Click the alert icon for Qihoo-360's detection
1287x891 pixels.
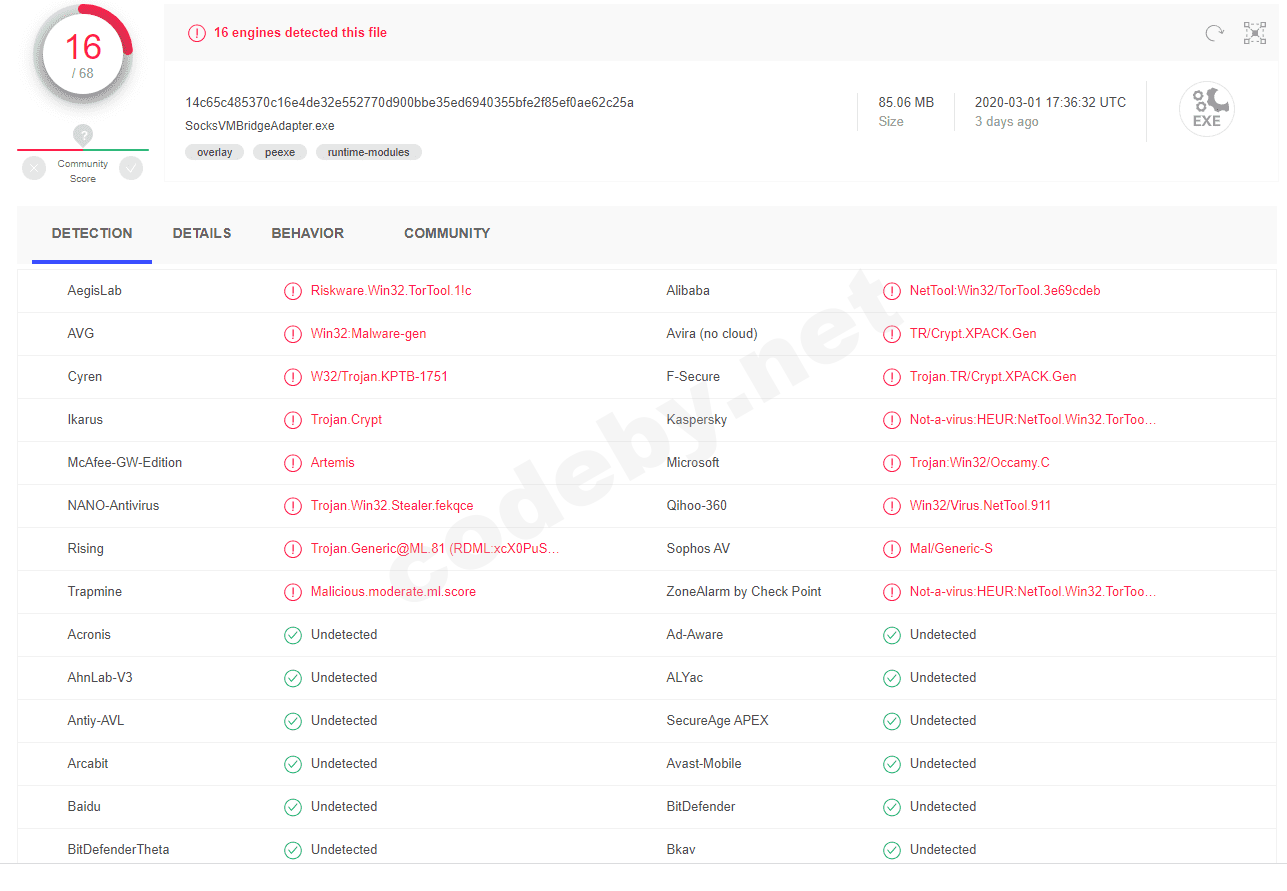892,506
